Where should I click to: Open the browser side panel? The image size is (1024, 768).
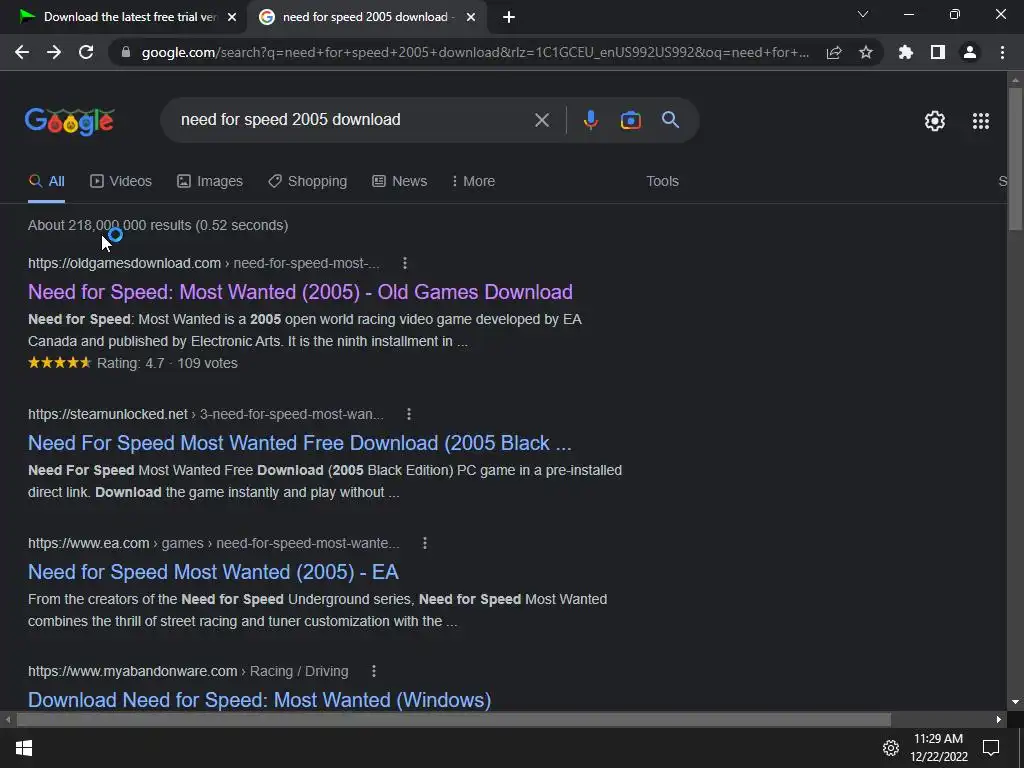(938, 52)
